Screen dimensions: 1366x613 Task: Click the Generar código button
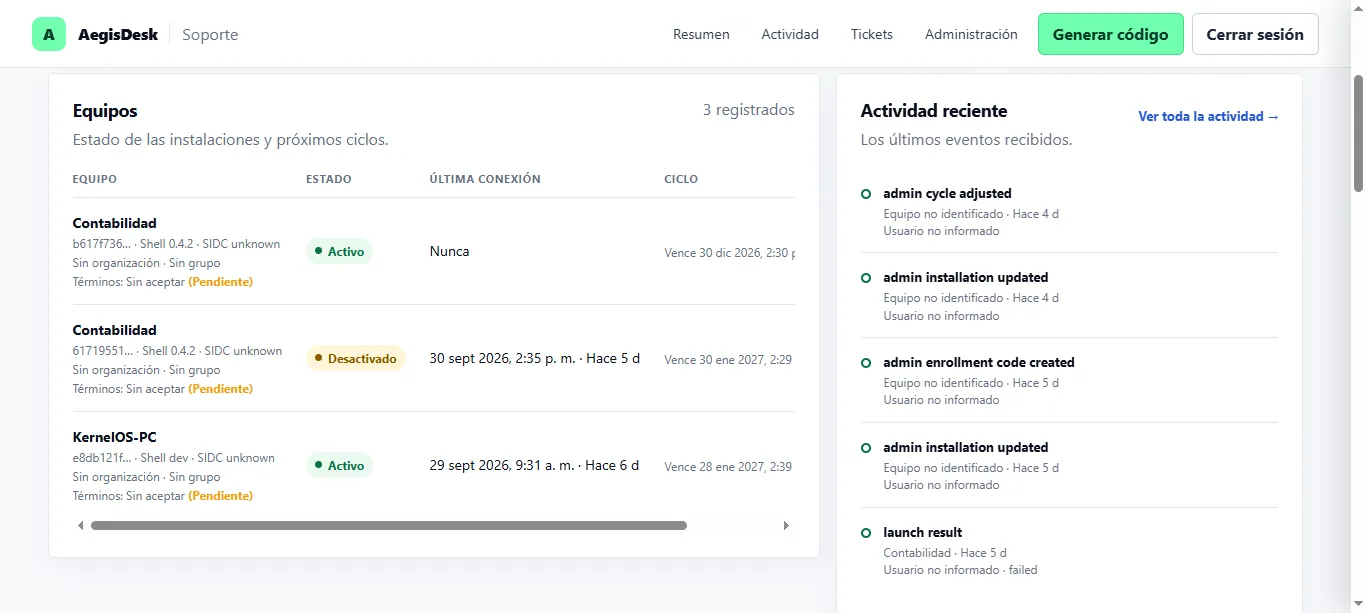[1110, 34]
